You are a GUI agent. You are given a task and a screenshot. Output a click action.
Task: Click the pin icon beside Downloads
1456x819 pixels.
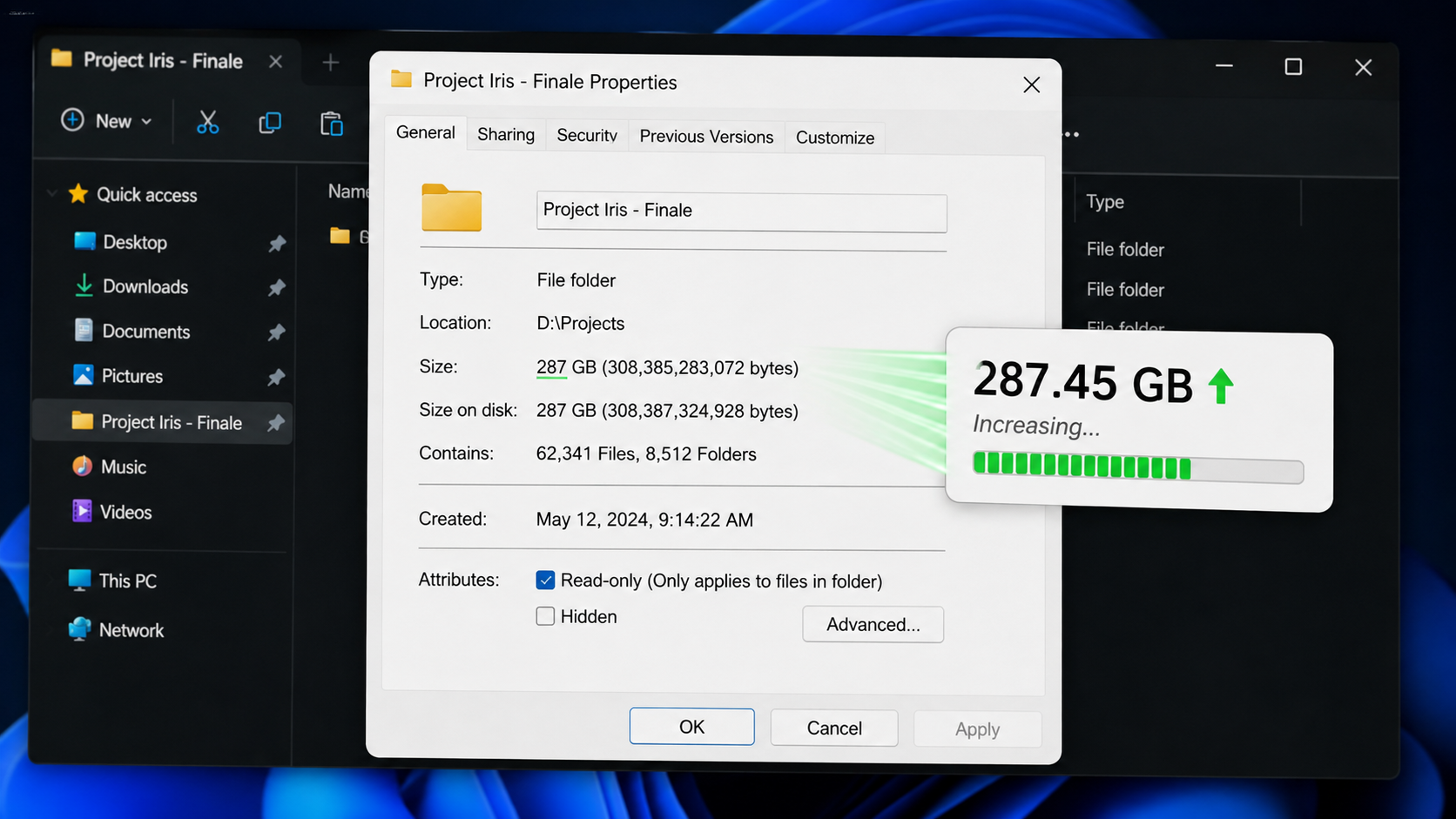click(277, 287)
